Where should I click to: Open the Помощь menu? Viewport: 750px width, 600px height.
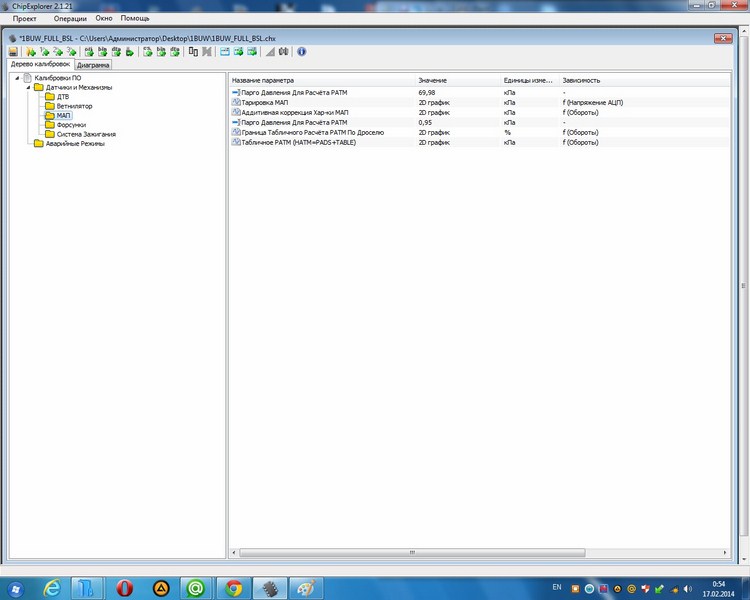(134, 19)
